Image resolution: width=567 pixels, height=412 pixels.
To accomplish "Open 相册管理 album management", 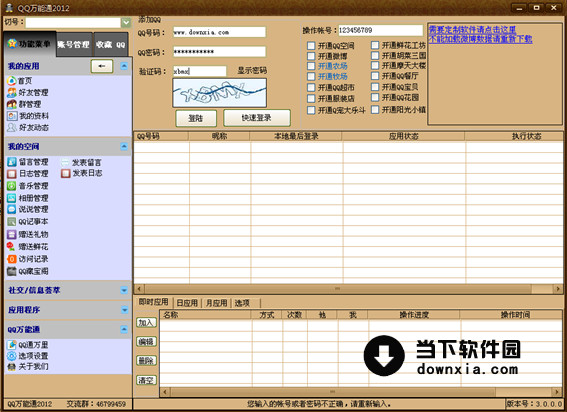I will [x=27, y=198].
